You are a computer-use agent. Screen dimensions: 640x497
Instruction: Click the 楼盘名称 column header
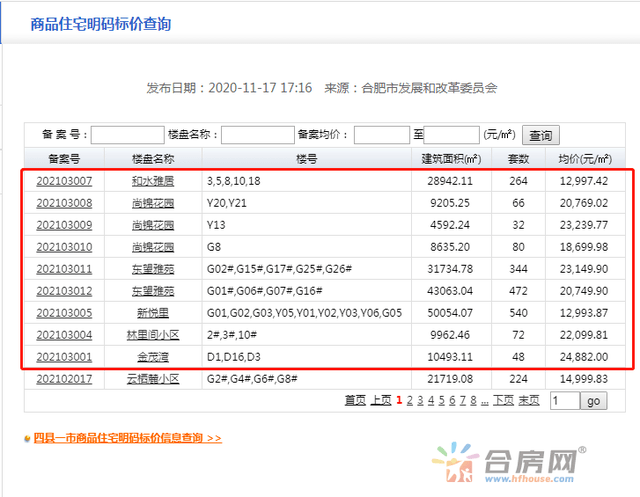153,159
